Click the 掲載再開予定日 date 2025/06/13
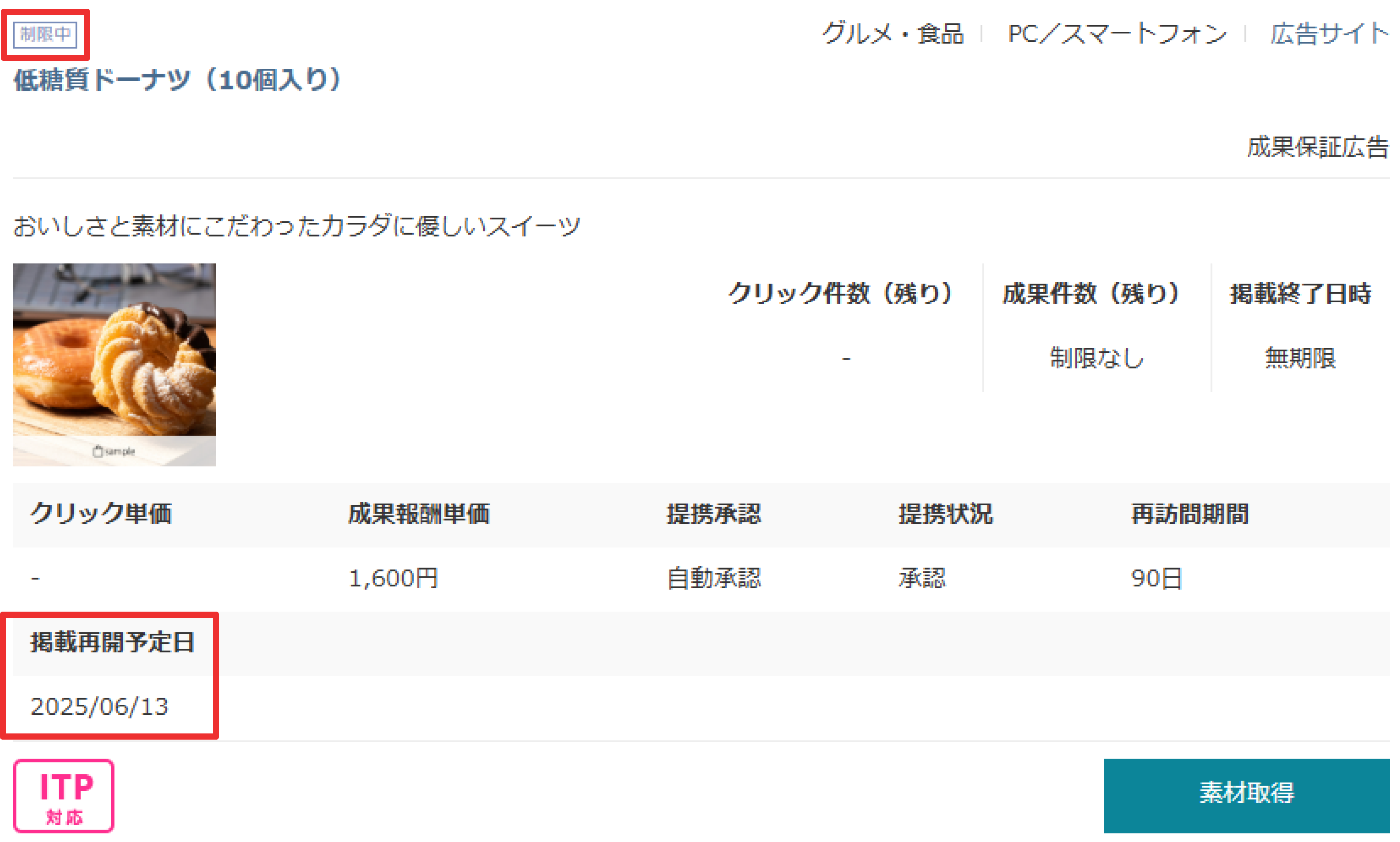 point(99,707)
